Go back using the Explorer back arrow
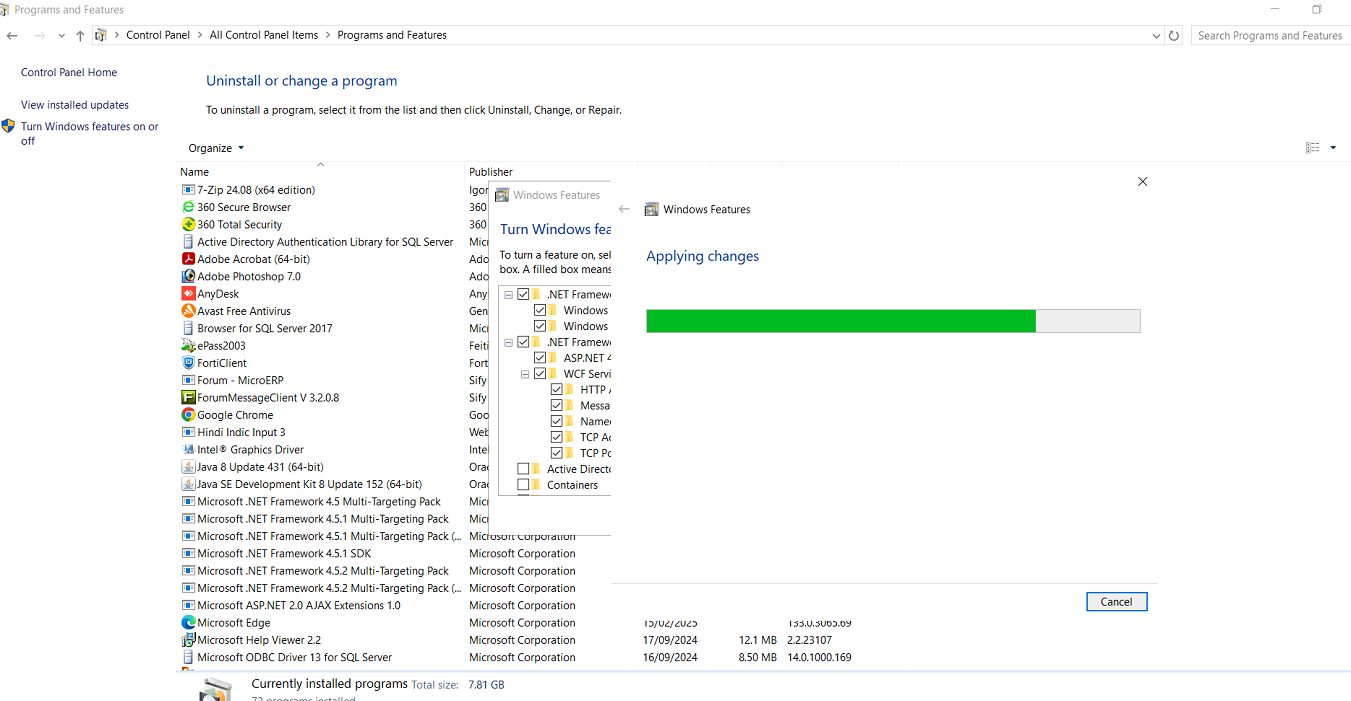Screen dimensions: 1351x701 pos(12,35)
